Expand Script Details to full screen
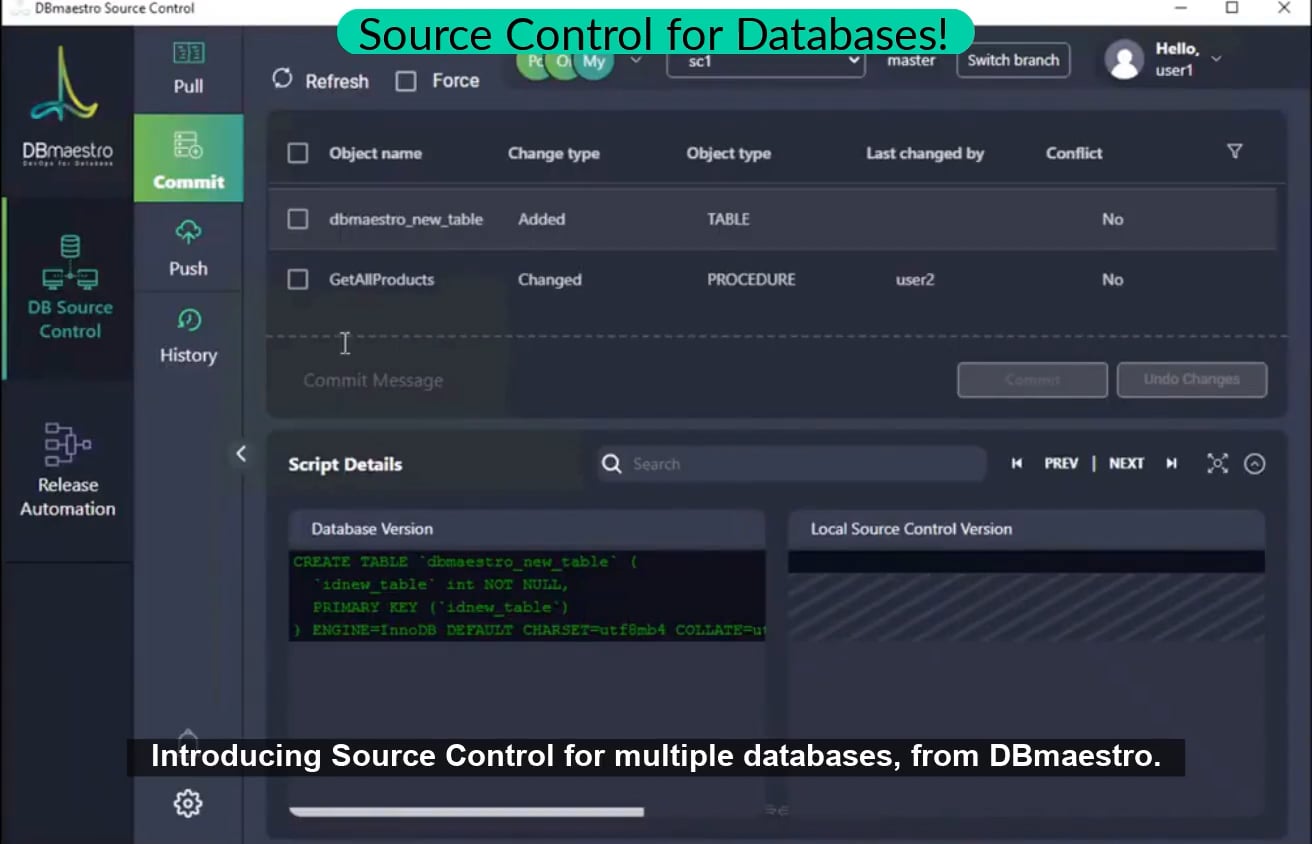 [x=1217, y=464]
